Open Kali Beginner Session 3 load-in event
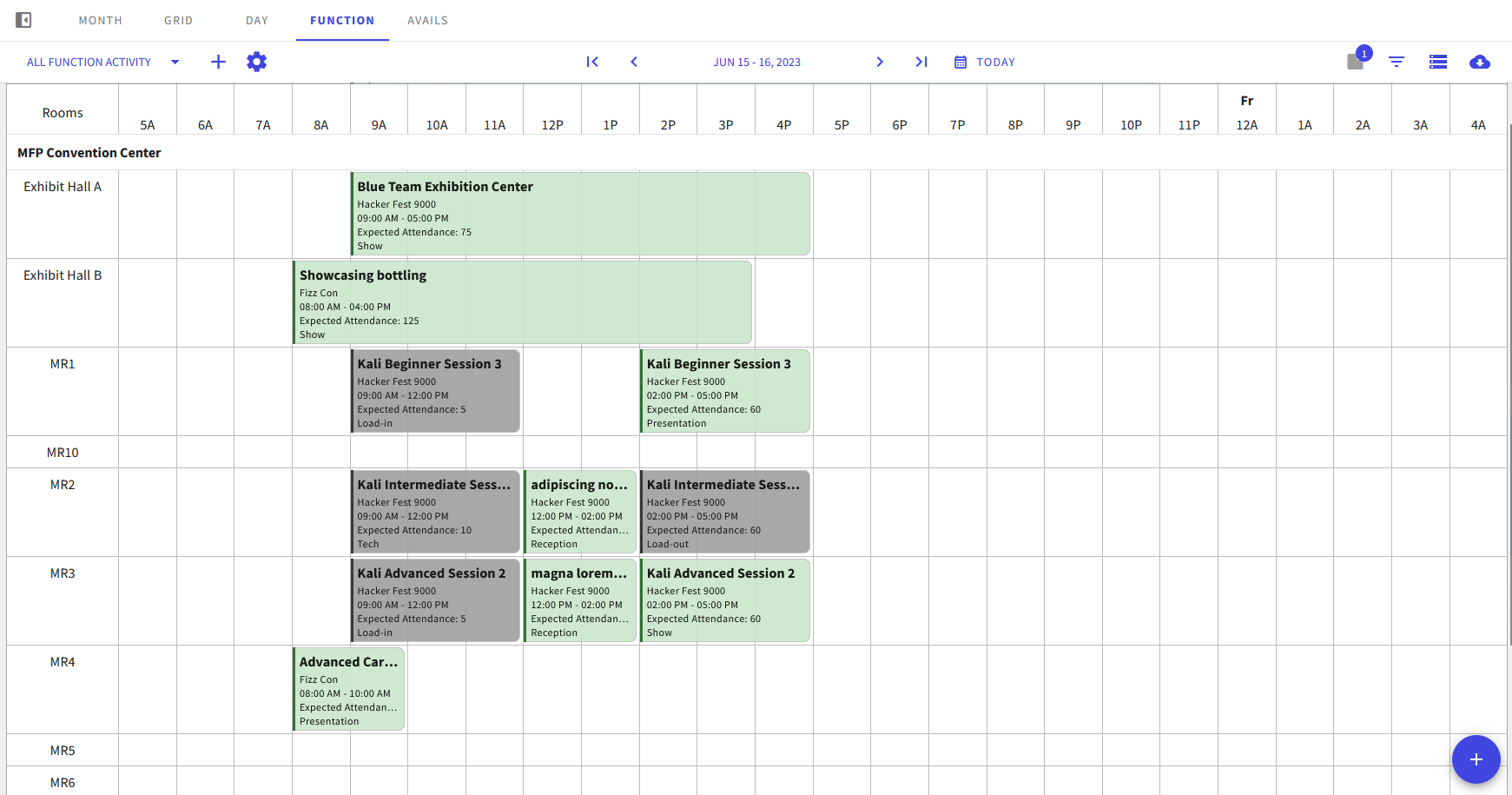The width and height of the screenshot is (1512, 795). pos(435,391)
